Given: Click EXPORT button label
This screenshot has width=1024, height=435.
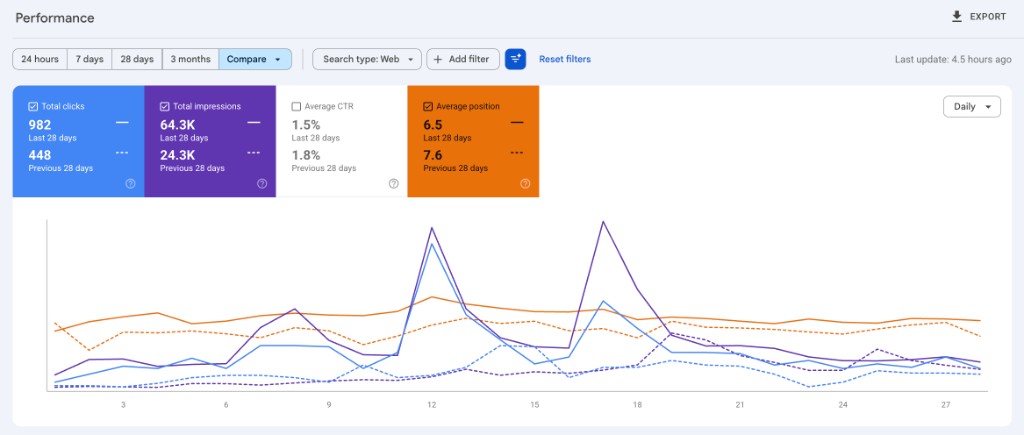Looking at the screenshot, I should (987, 17).
